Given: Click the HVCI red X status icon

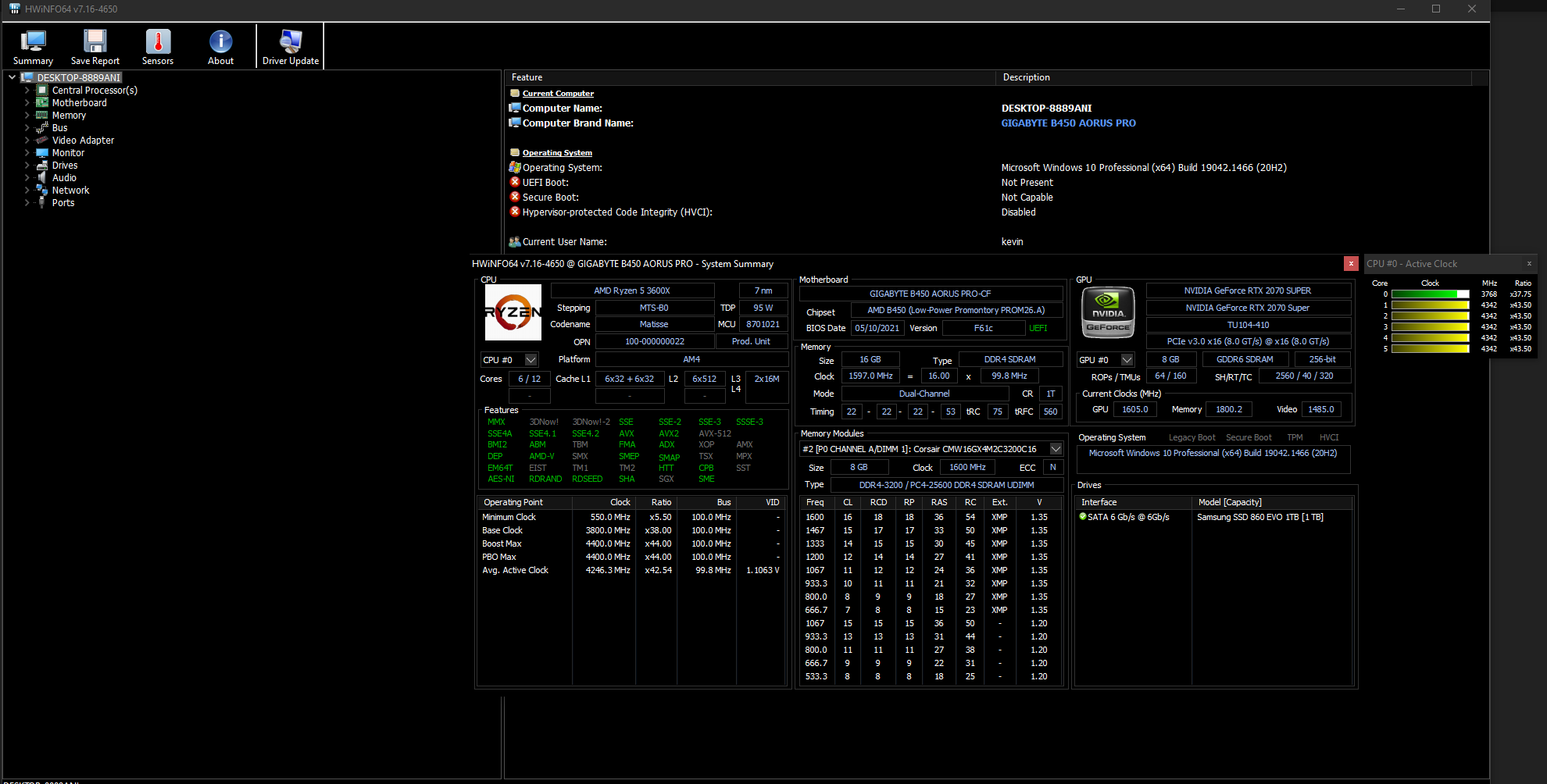Looking at the screenshot, I should tap(515, 212).
